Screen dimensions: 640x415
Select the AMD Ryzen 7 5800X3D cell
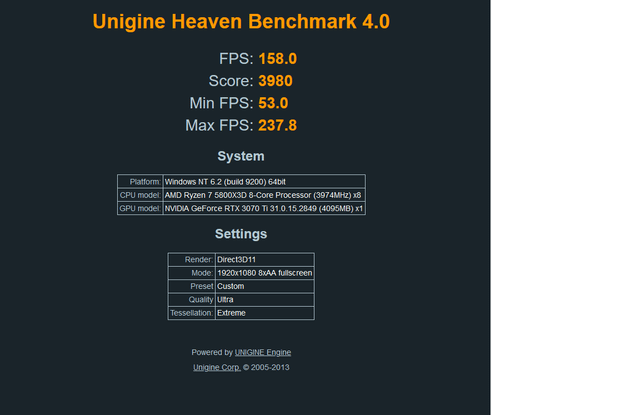264,195
